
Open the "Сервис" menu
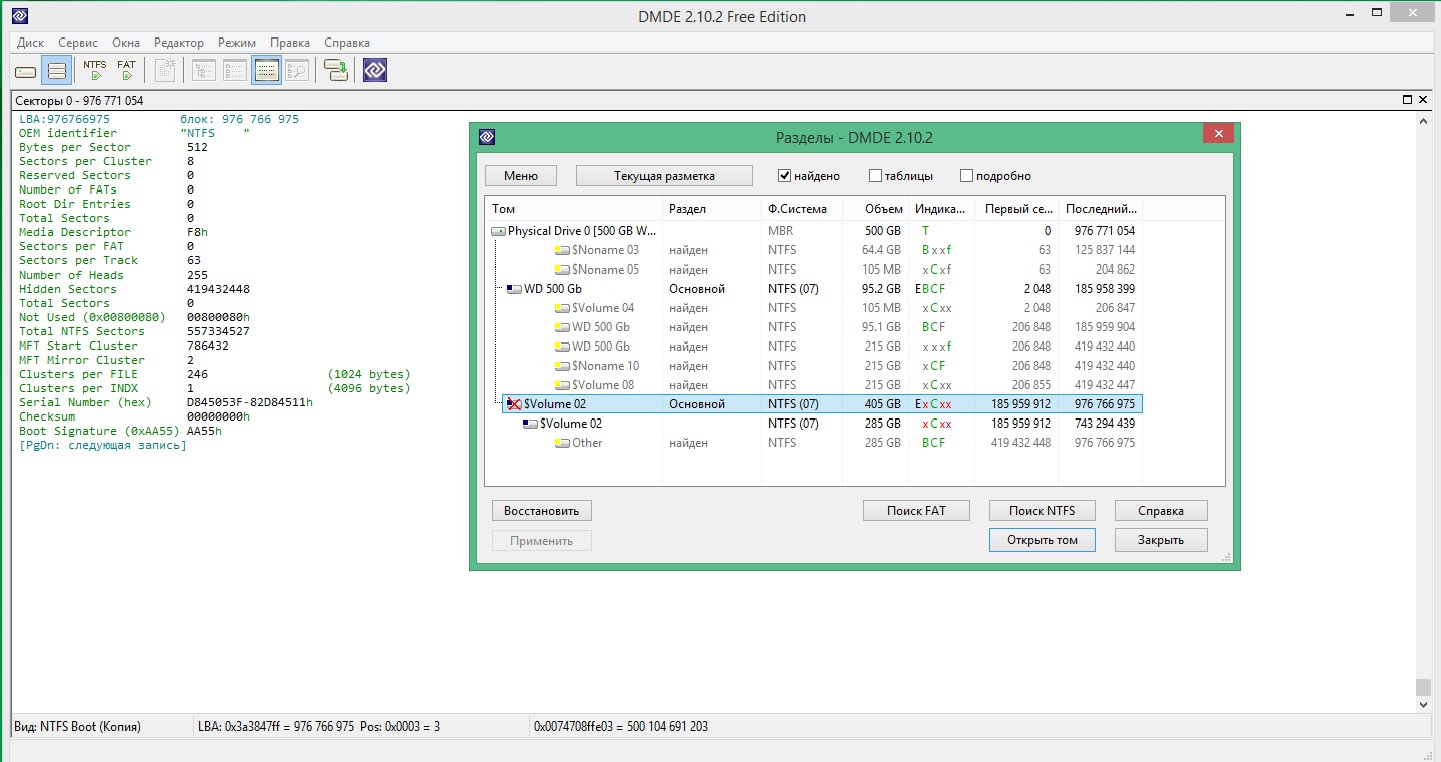click(78, 43)
